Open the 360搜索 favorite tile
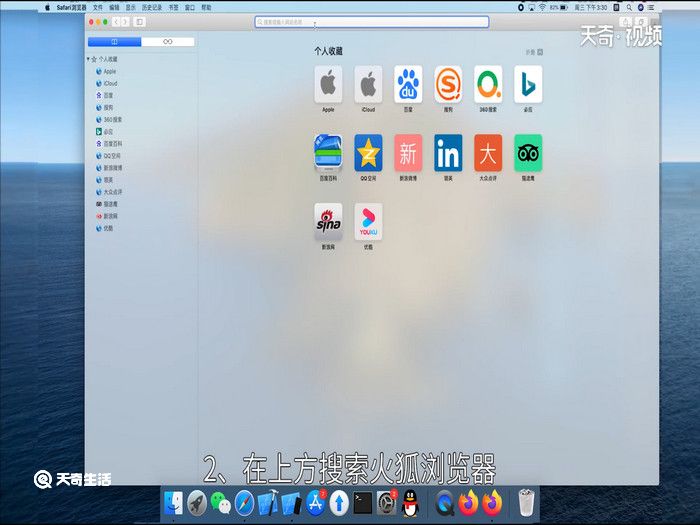Viewport: 700px width, 525px height. (488, 84)
